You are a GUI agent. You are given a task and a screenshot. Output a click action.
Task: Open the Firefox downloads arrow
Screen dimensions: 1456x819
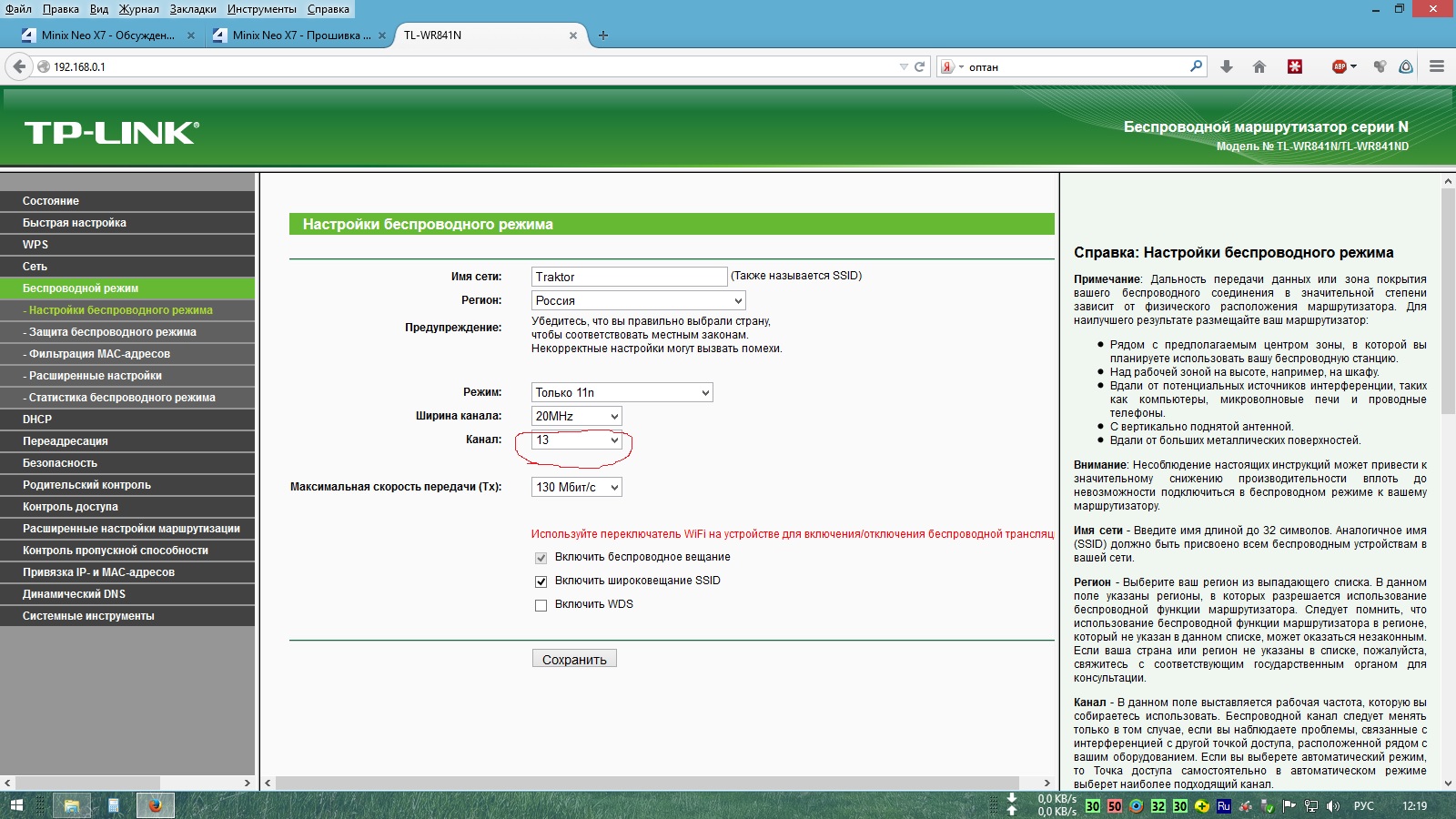point(1227,66)
